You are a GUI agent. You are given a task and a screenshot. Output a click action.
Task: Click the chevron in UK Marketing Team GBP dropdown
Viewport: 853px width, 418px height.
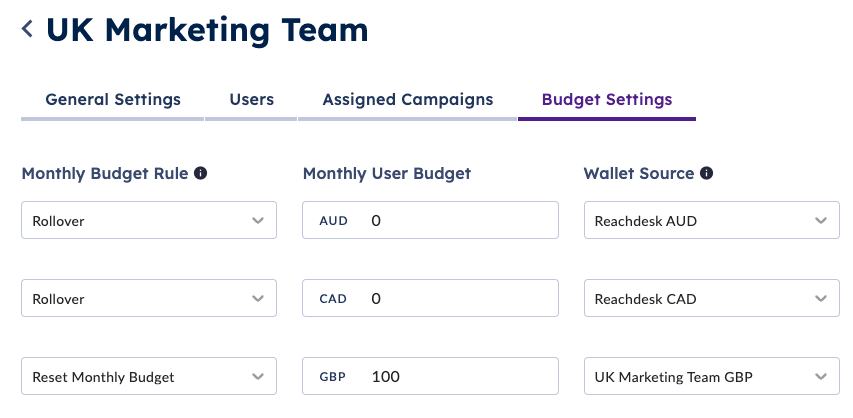click(821, 376)
